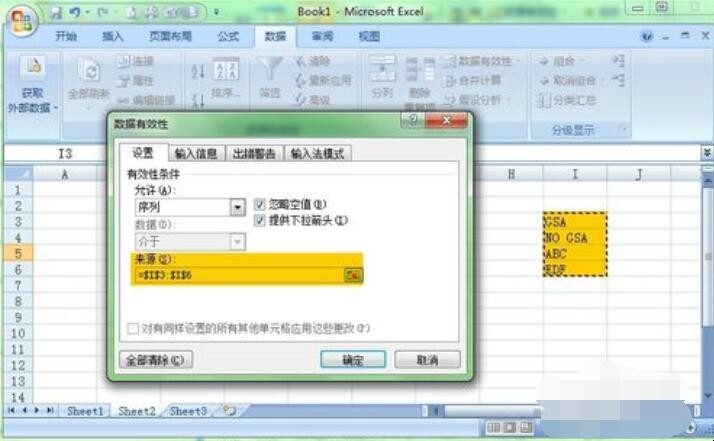
Task: Click the select-all corner of worksheet
Action: [x=19, y=174]
